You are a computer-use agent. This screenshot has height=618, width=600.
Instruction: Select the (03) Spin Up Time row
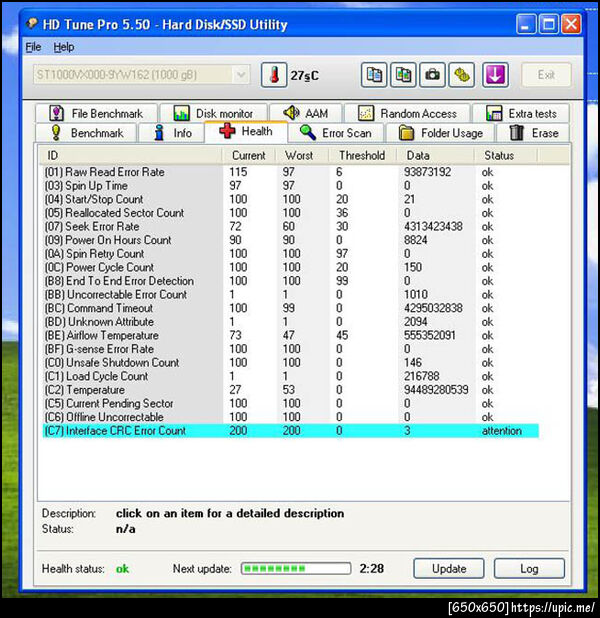[291, 186]
